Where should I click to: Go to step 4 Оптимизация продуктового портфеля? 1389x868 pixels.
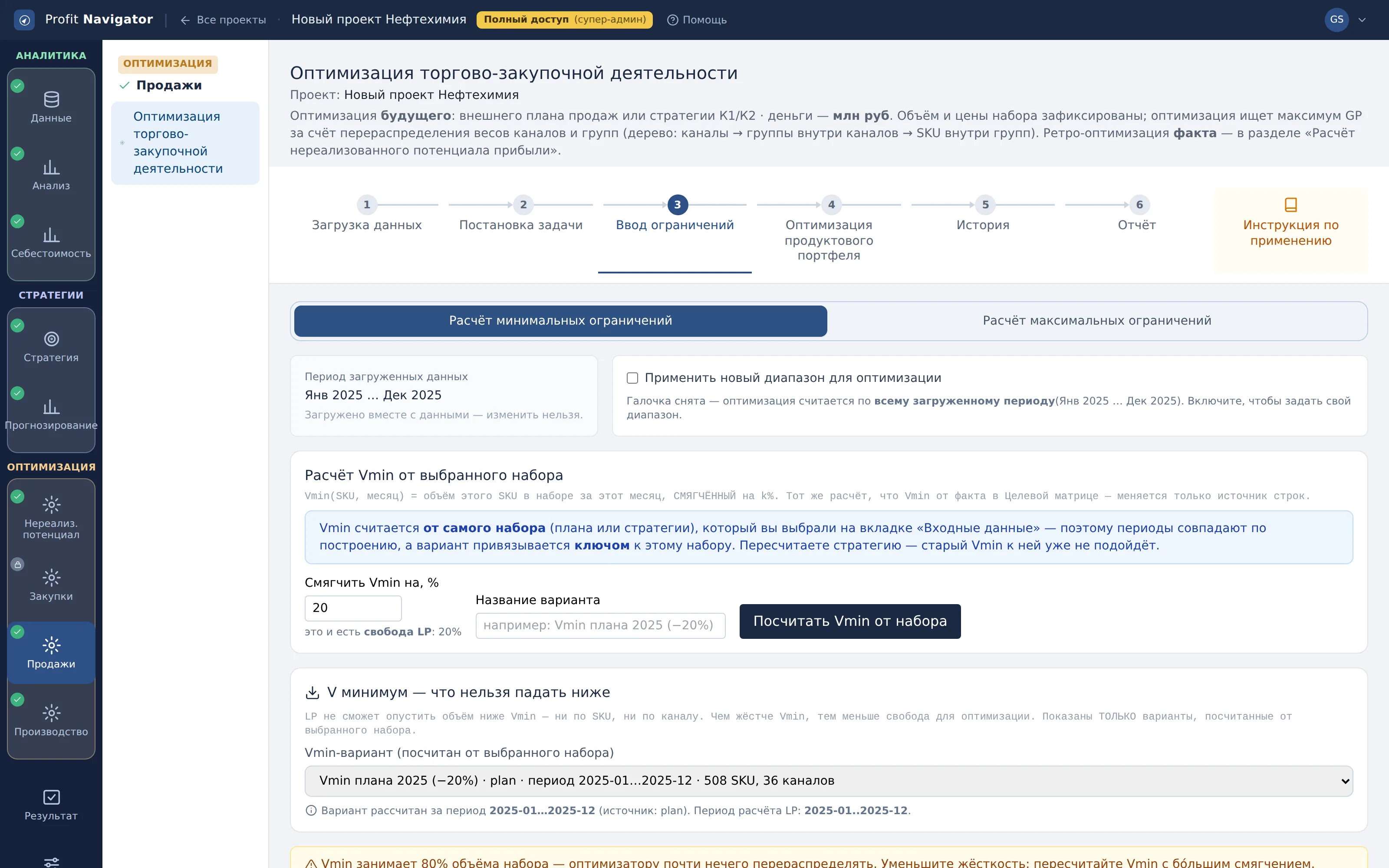828,229
